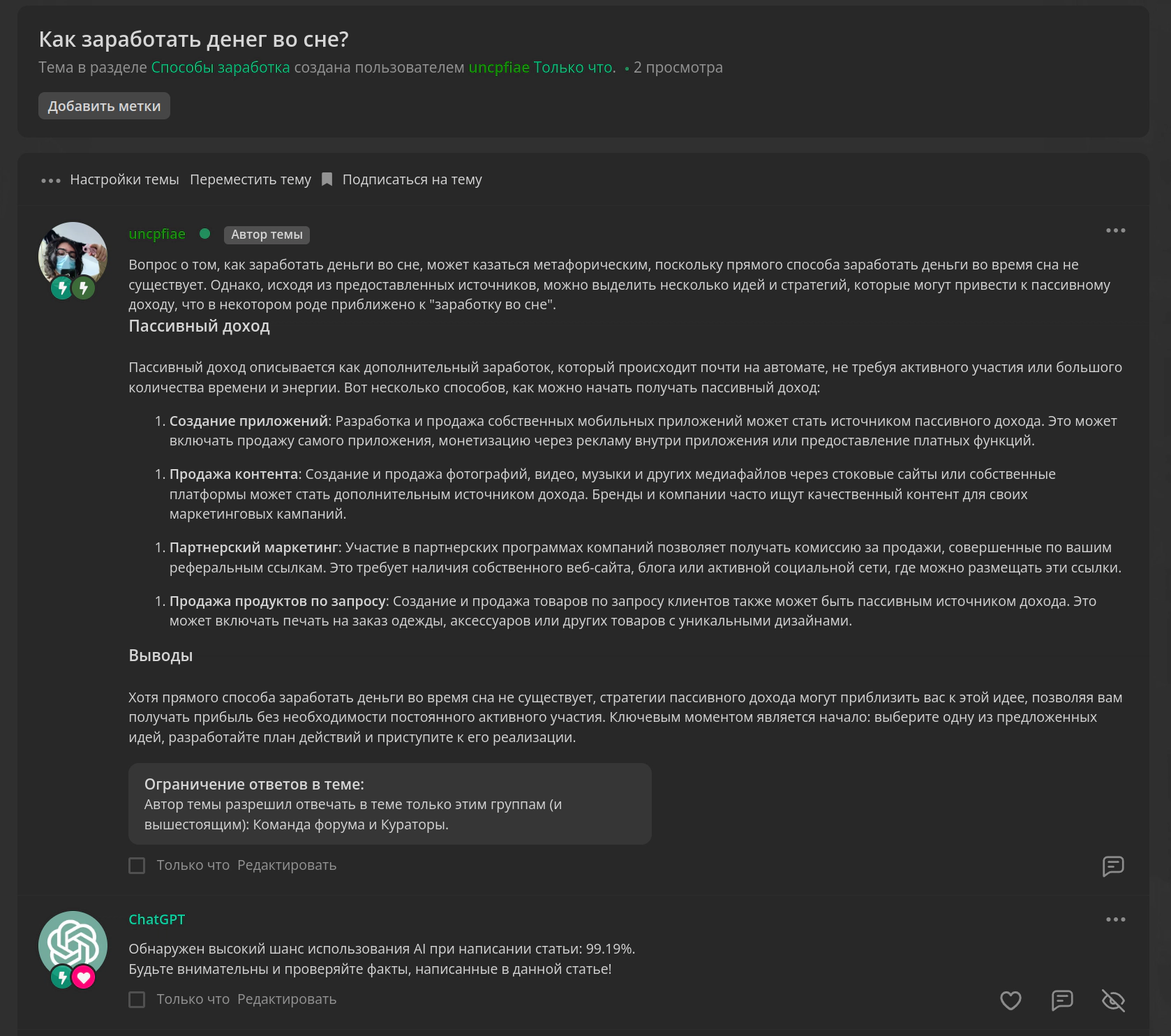Click the reply icon on uncpfiae's post
Viewport: 1171px width, 1036px height.
[x=1113, y=866]
